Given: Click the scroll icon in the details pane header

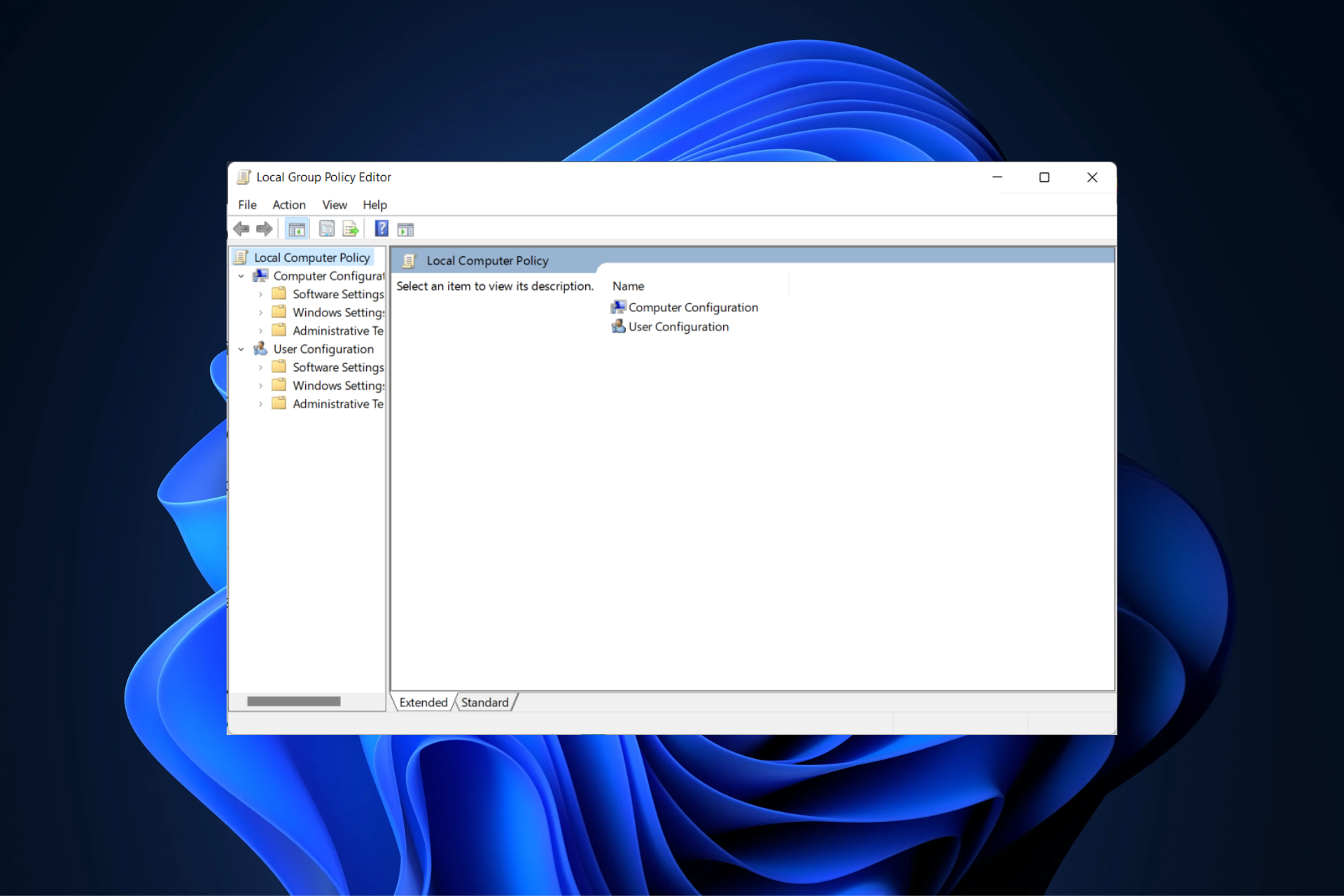Looking at the screenshot, I should tap(409, 261).
